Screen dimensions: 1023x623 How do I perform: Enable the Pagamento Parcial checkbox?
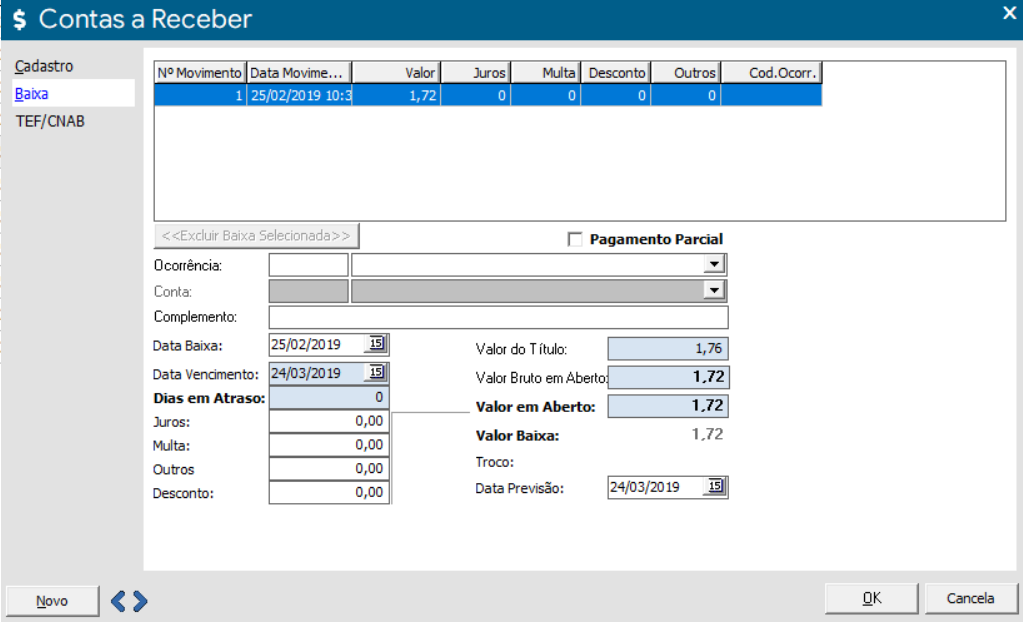coord(574,239)
